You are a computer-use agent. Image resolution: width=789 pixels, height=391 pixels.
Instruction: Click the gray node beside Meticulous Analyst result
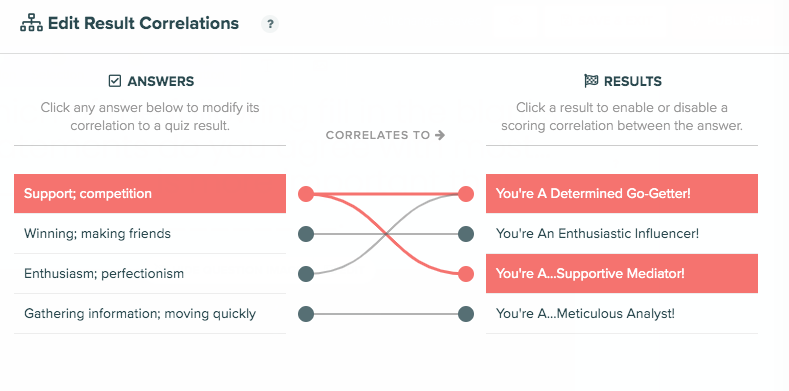point(466,314)
